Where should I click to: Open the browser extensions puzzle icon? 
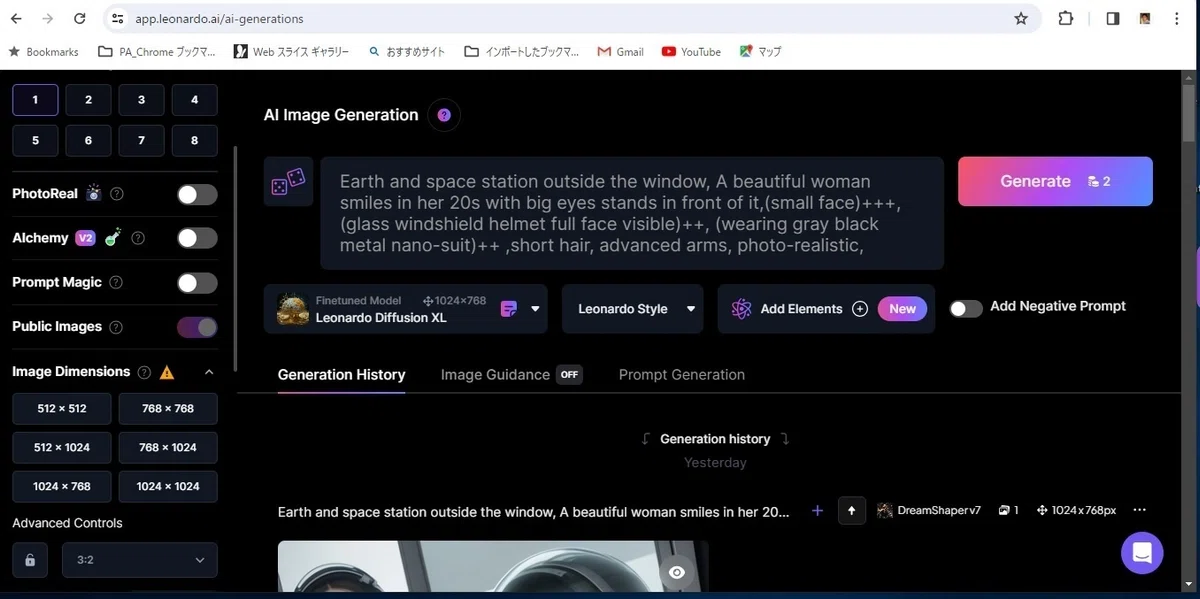1066,18
